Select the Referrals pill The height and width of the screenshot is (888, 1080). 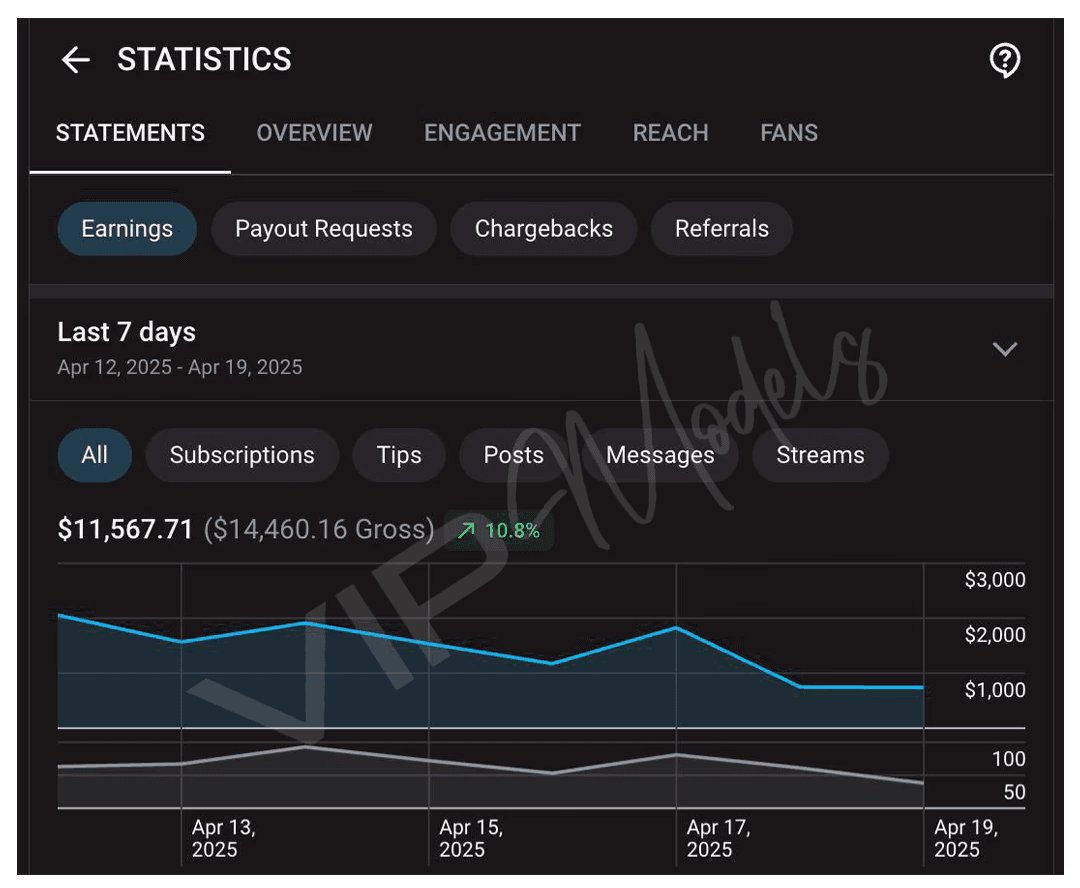[722, 229]
